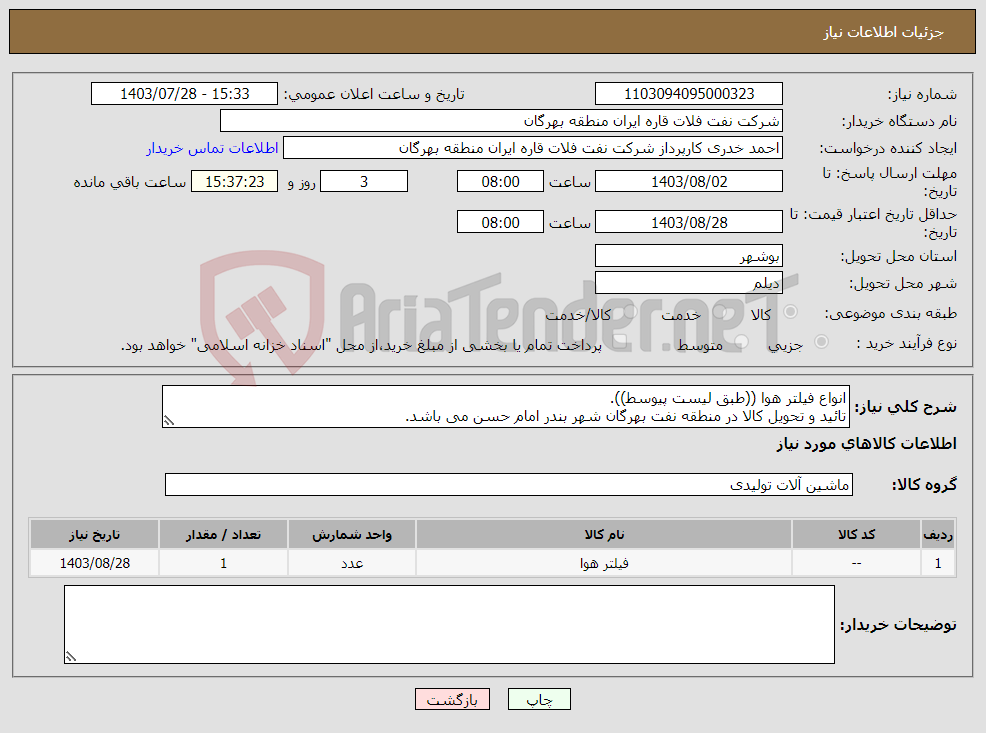Click the table date cell 1403/08/28
This screenshot has width=986, height=733.
(94, 563)
